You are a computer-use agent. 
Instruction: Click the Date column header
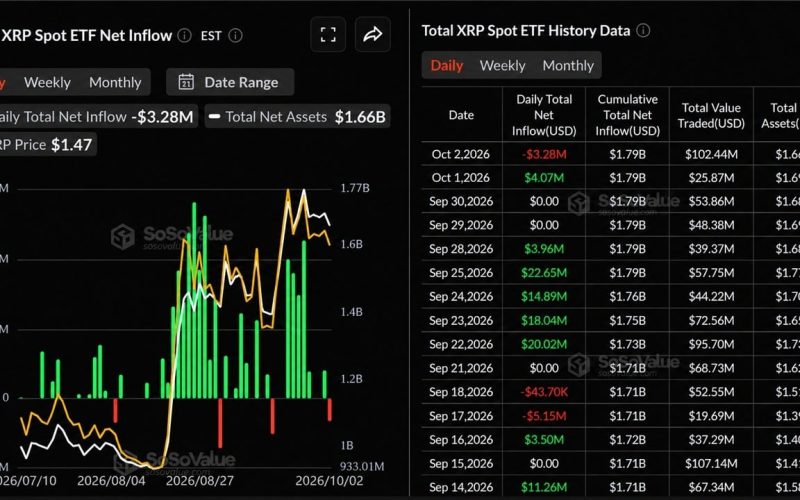(461, 115)
